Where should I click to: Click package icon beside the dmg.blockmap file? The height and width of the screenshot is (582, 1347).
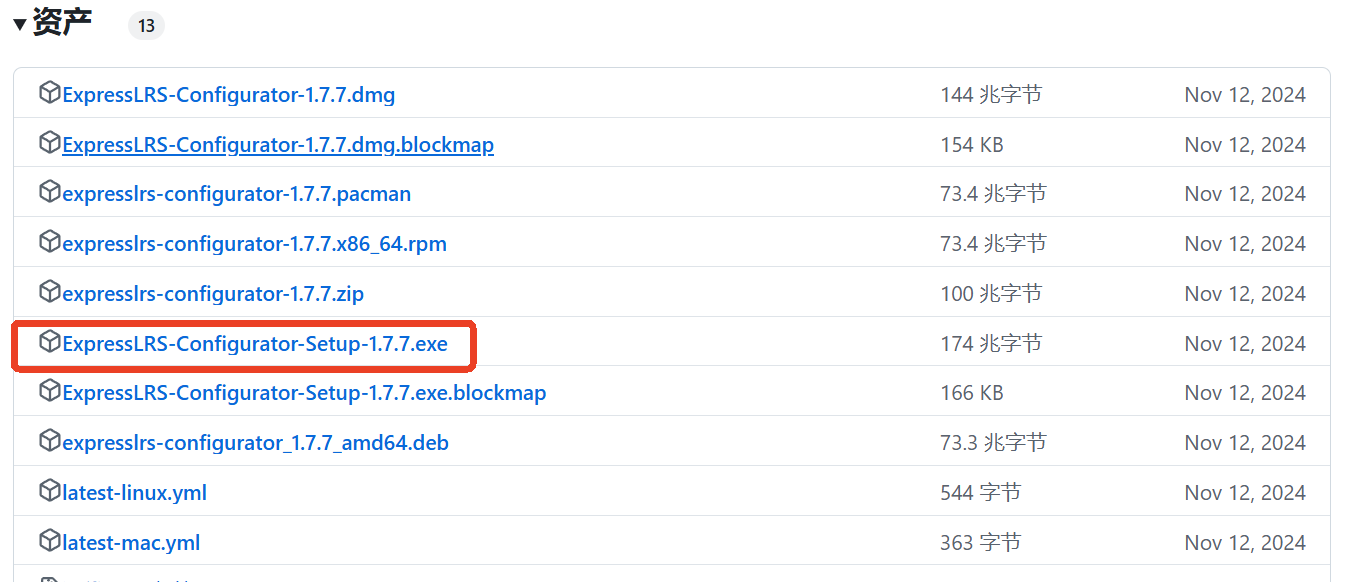[49, 143]
